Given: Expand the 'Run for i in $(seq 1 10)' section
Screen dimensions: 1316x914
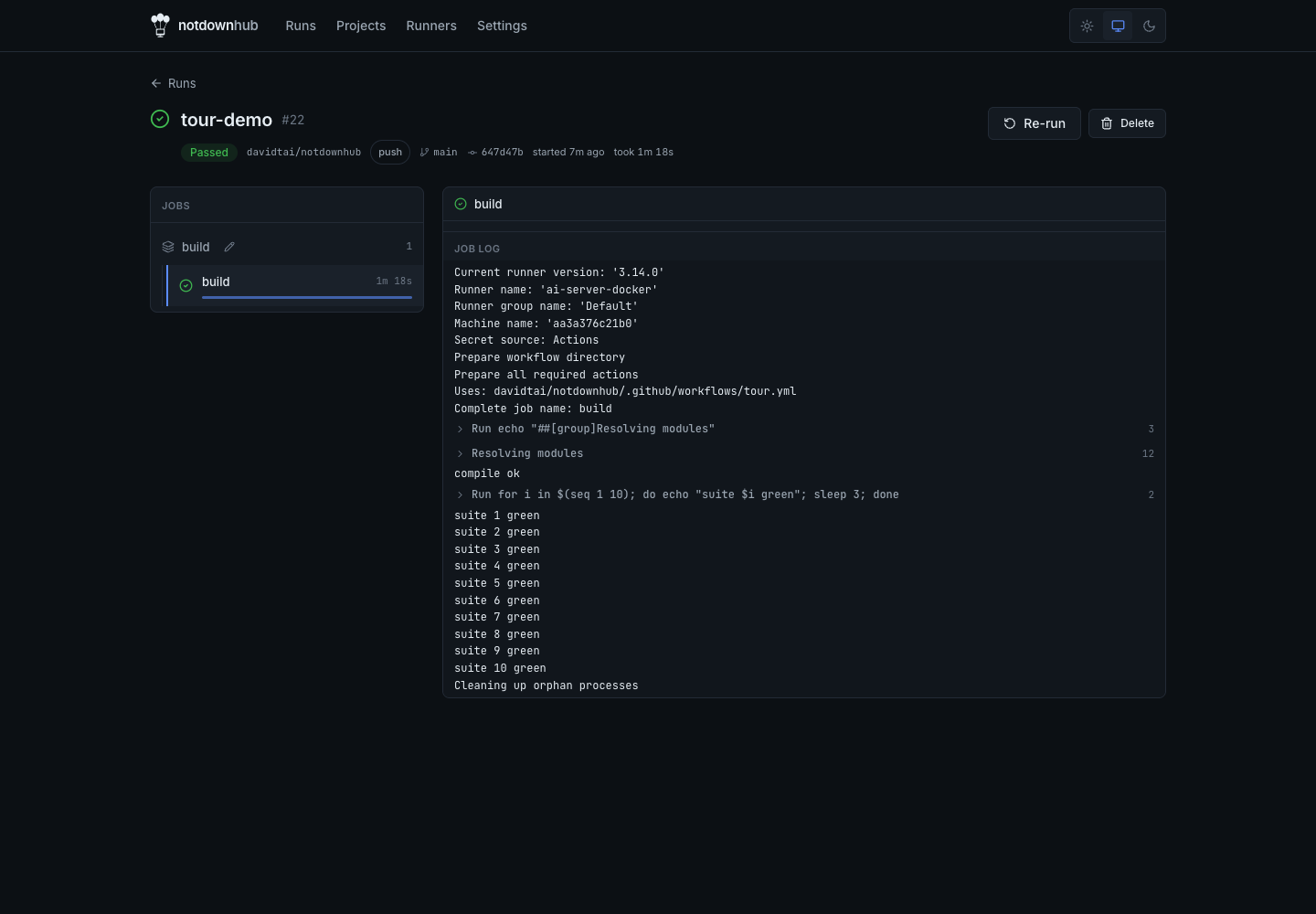Looking at the screenshot, I should [x=804, y=494].
